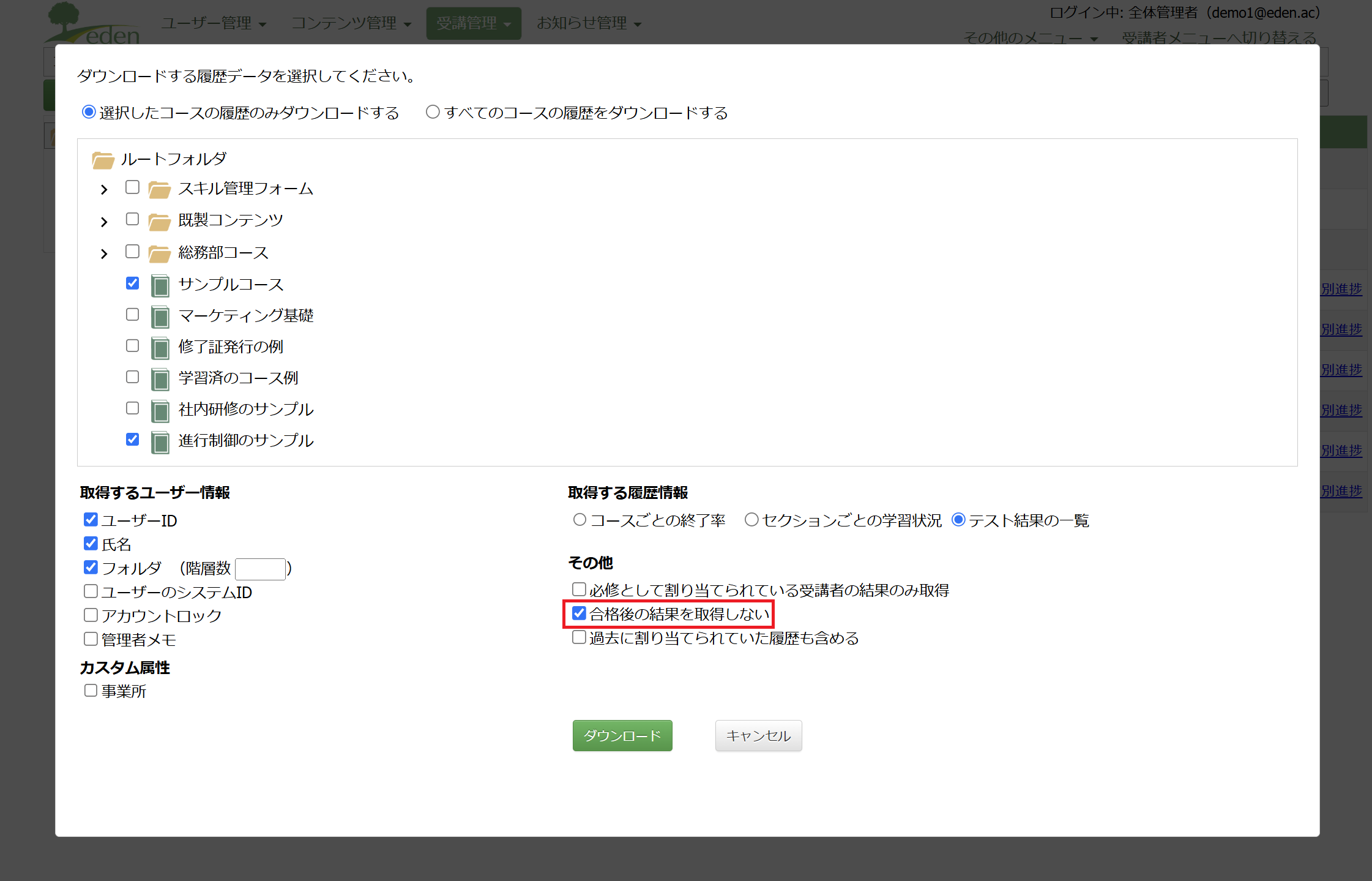Check the 修了証発行の例 checkbox

tap(132, 346)
